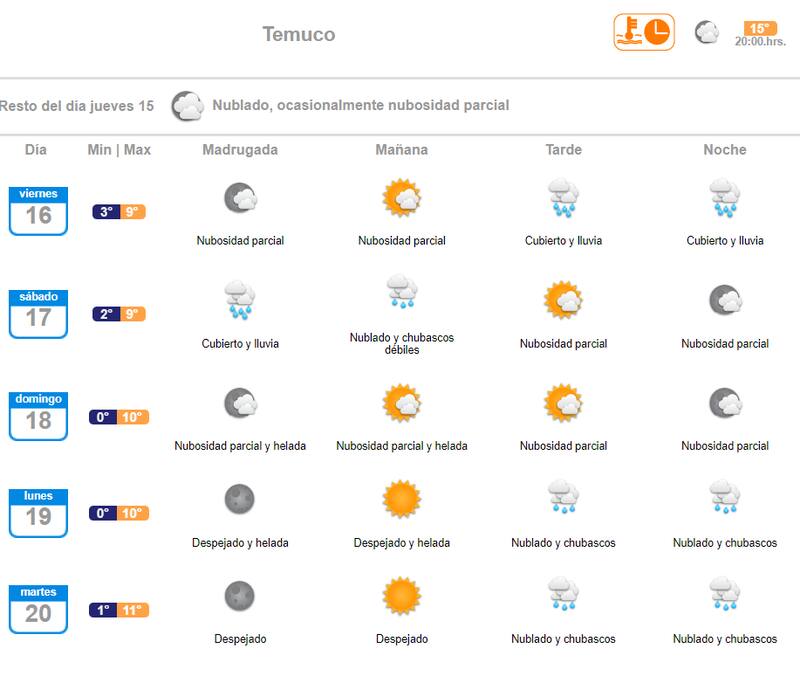The width and height of the screenshot is (800, 683).
Task: Click the orange thermometer and clock icon
Action: coord(643,32)
